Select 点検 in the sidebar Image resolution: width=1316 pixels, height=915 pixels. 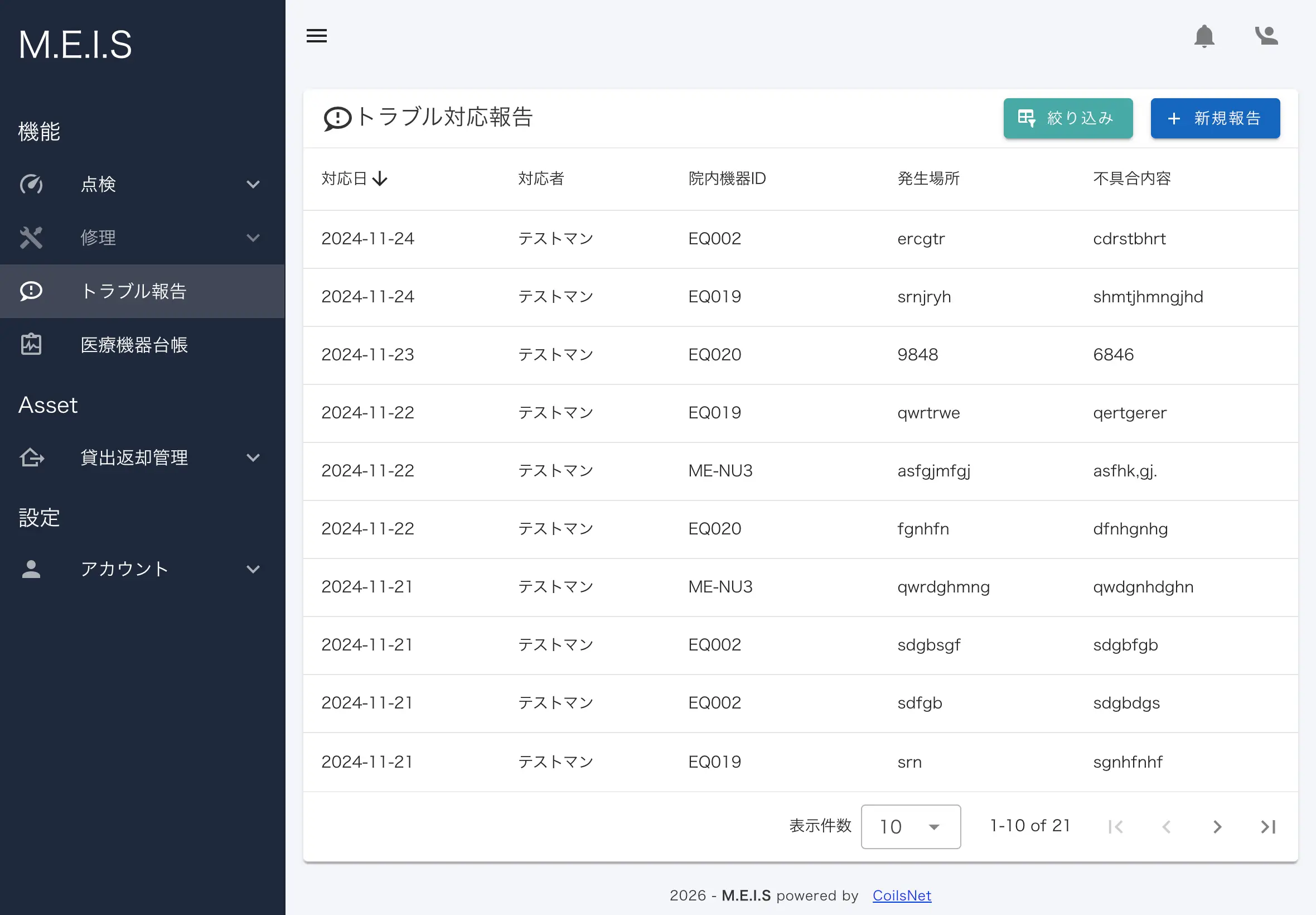[x=142, y=184]
